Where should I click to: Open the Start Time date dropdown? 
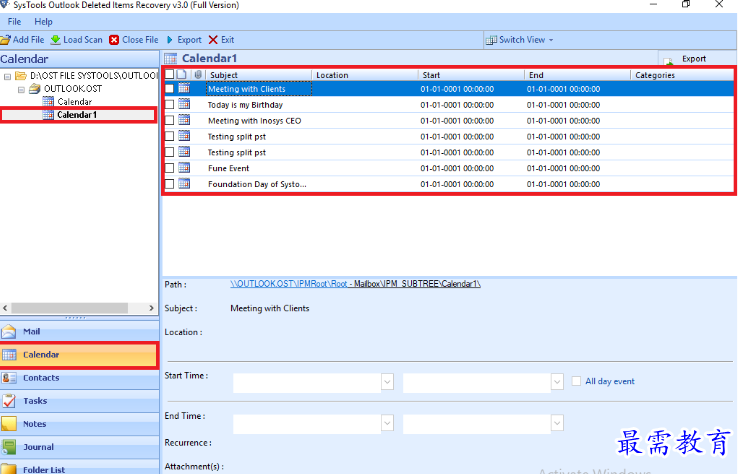[x=387, y=382]
